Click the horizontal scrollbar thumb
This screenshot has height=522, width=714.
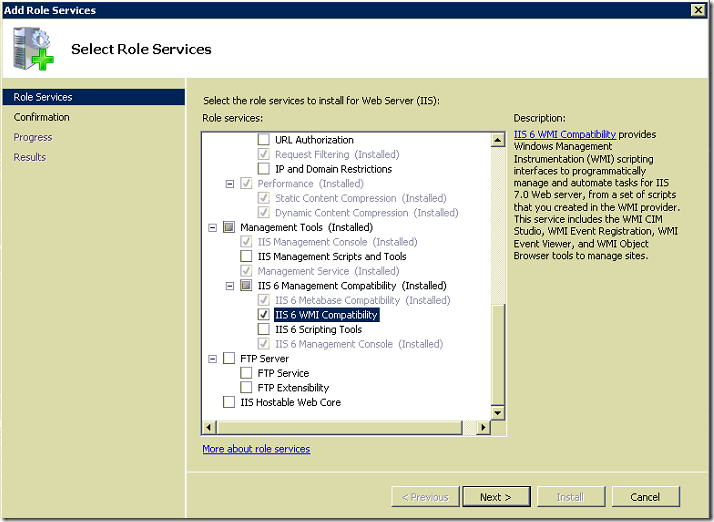tap(340, 427)
